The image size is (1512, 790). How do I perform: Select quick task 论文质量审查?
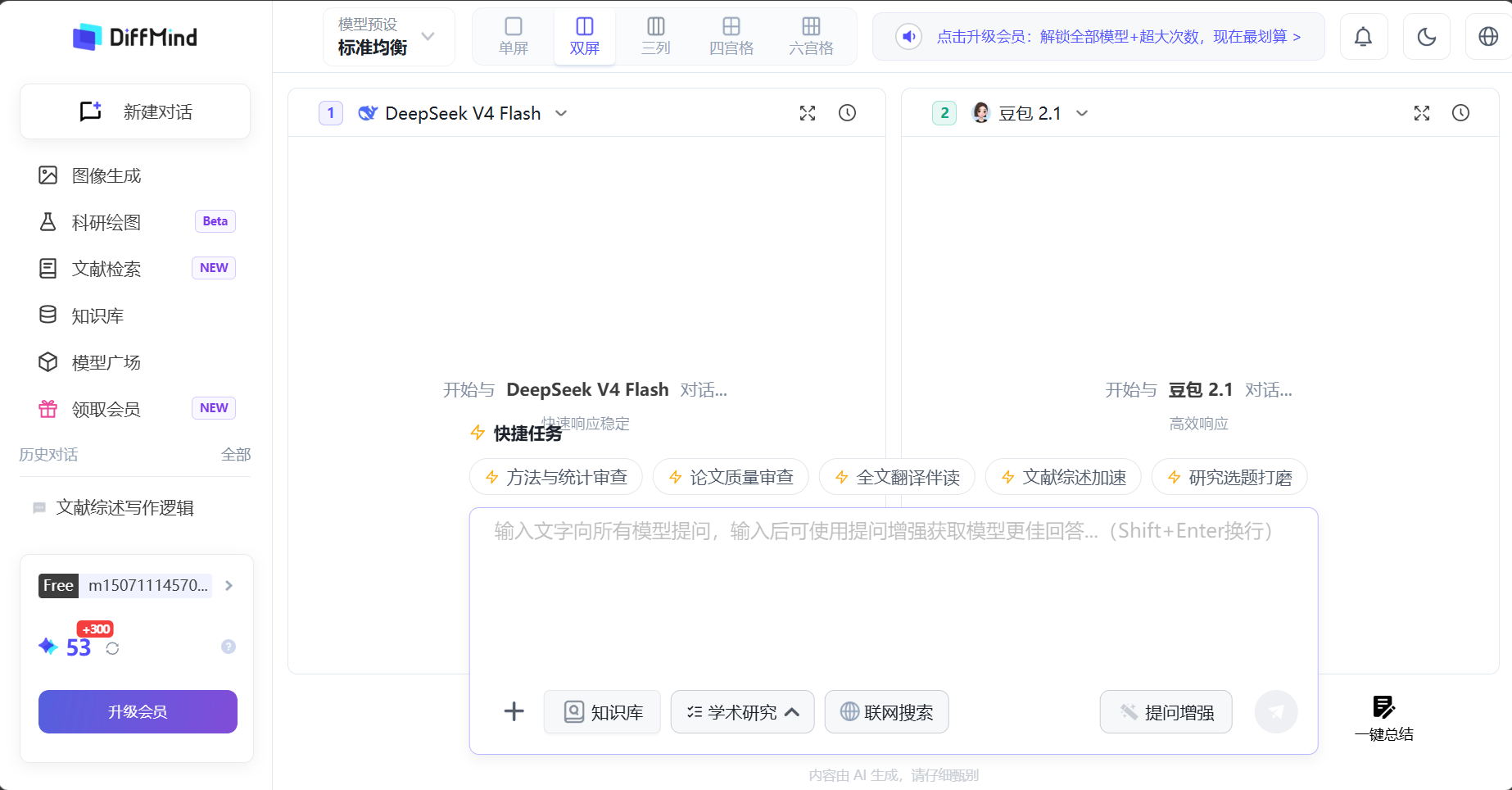coord(731,477)
